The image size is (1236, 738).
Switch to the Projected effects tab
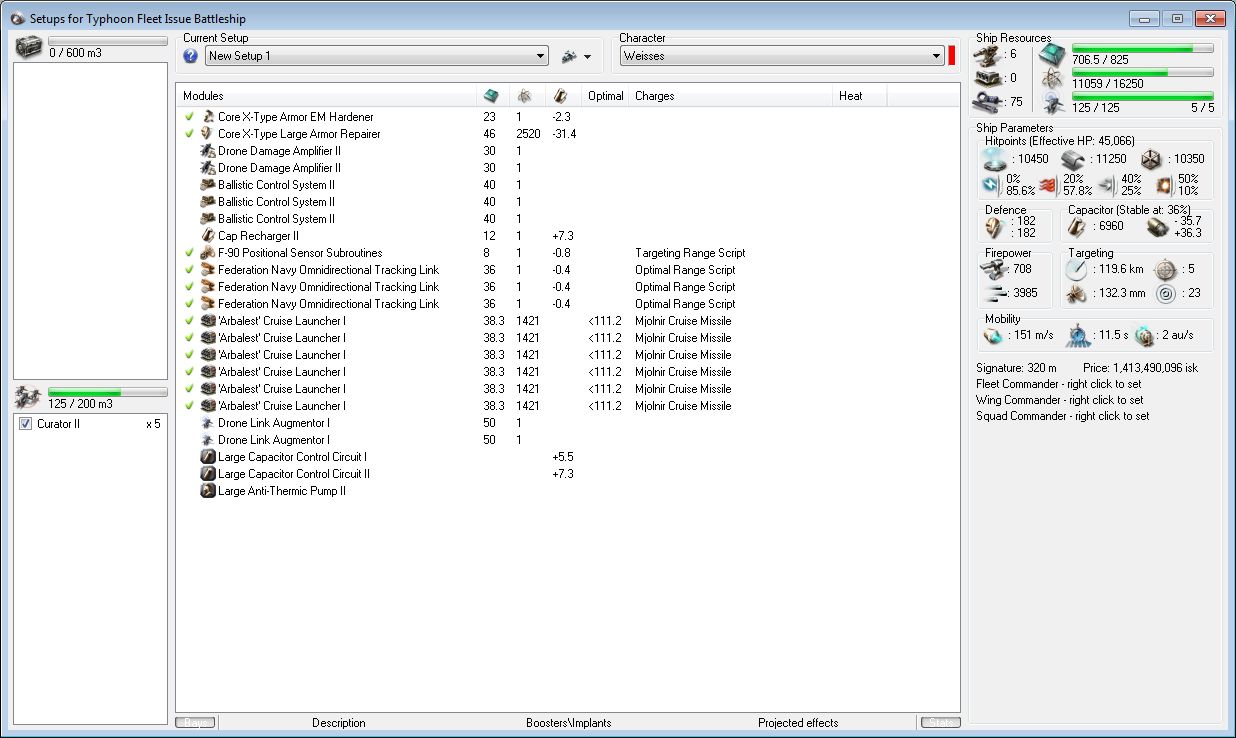click(x=797, y=722)
